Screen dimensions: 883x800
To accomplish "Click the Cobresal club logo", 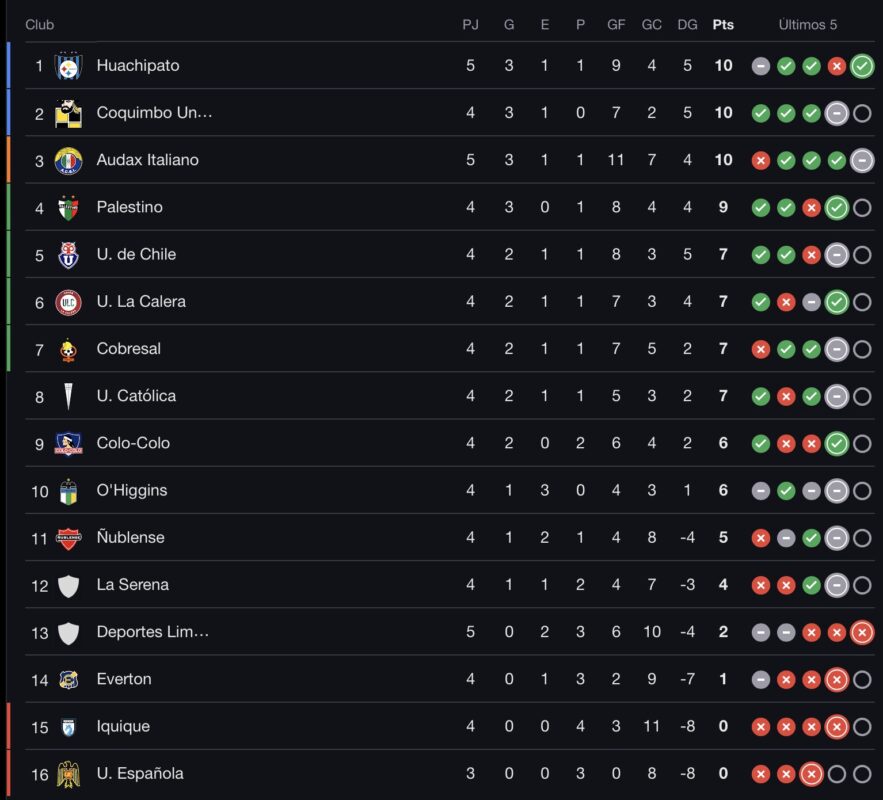I will (x=70, y=348).
